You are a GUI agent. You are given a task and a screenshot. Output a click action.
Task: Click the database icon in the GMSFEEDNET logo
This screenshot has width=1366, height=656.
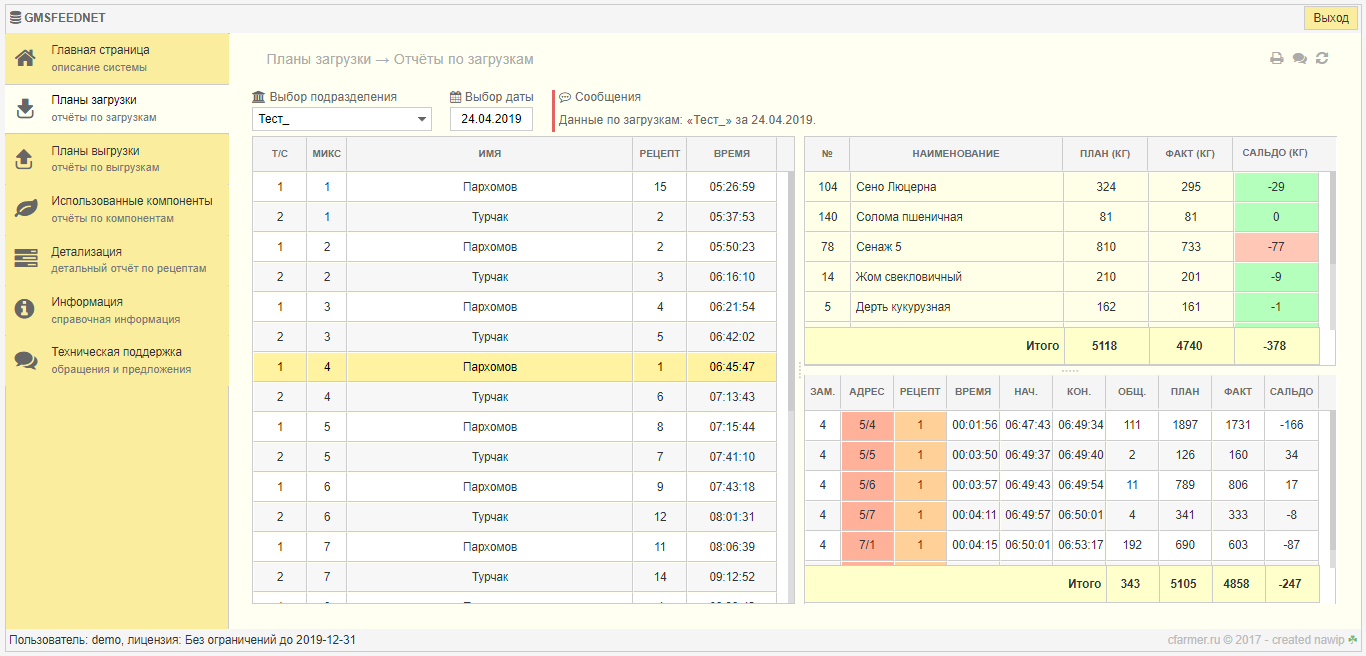pyautogui.click(x=15, y=18)
